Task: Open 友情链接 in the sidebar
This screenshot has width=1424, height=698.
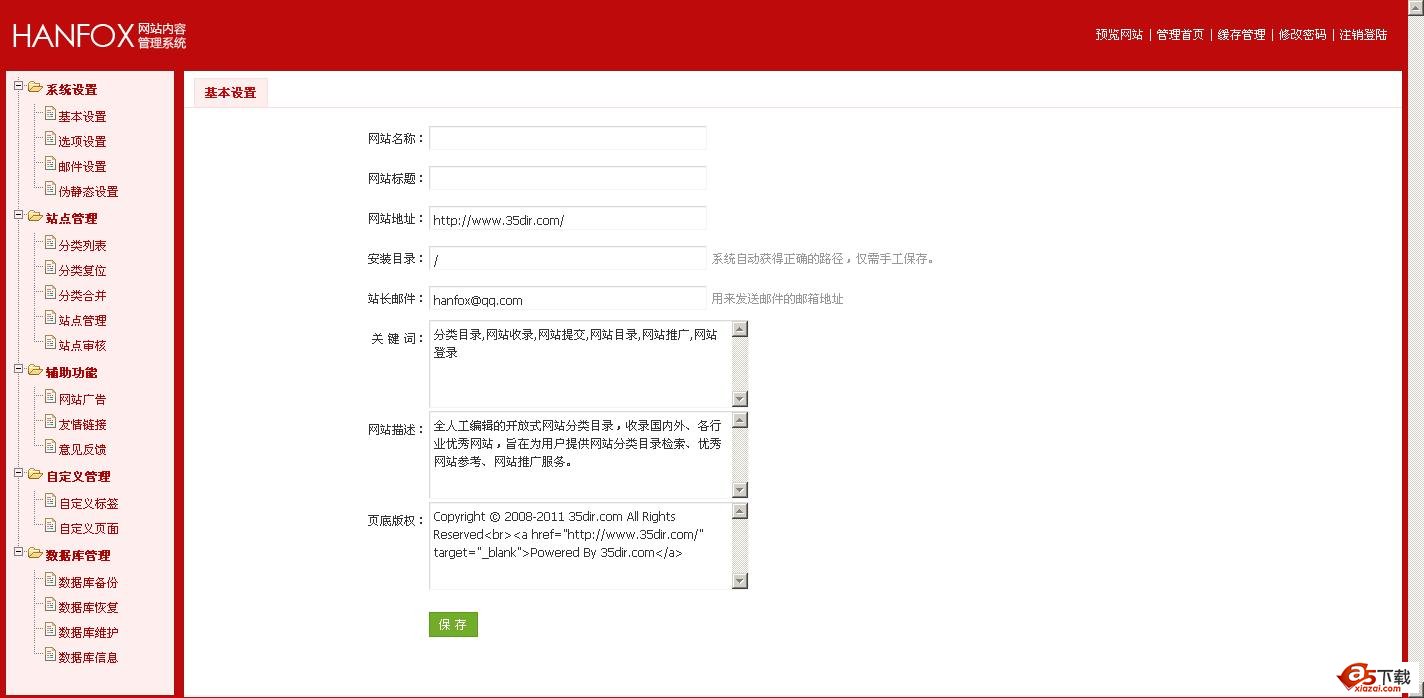Action: tap(82, 425)
